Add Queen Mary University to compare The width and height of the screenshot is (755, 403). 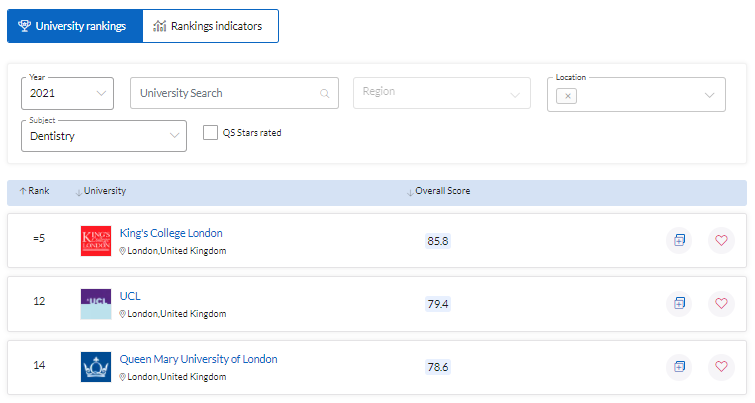pos(679,366)
